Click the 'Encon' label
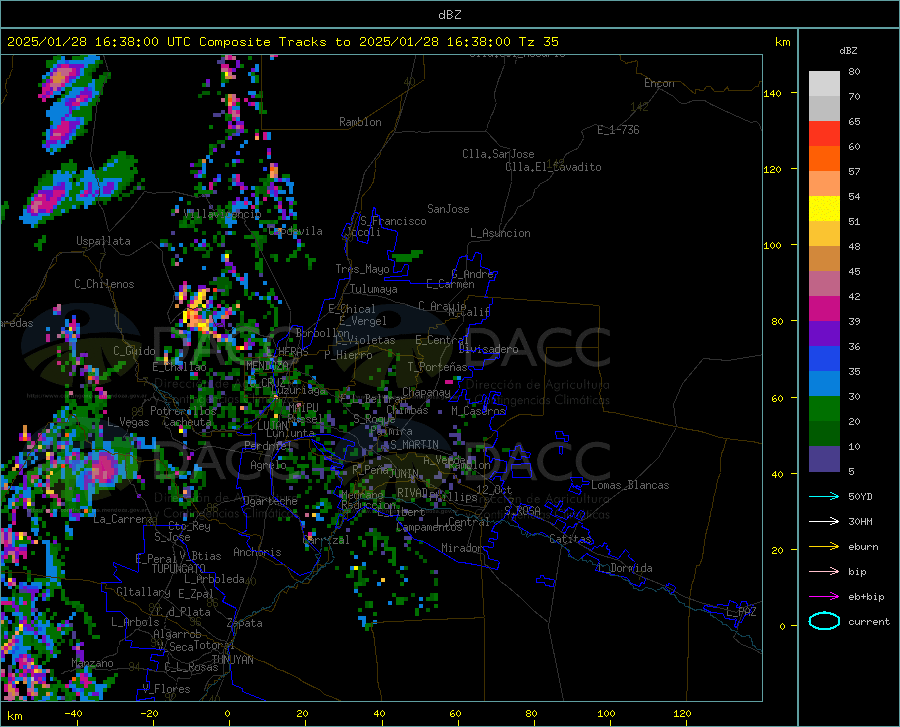Image resolution: width=900 pixels, height=727 pixels. coord(659,83)
